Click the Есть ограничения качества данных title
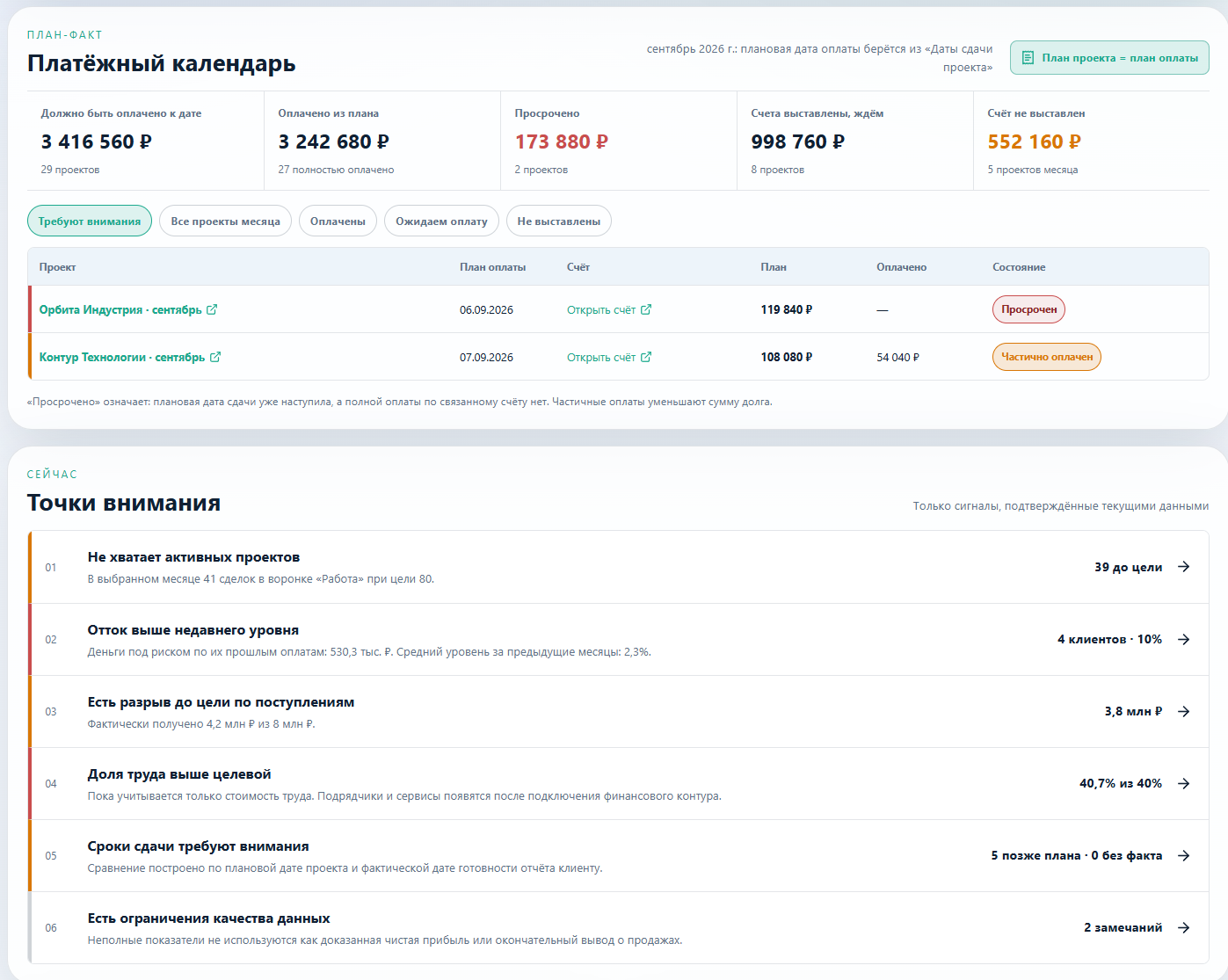1228x980 pixels. click(x=209, y=918)
